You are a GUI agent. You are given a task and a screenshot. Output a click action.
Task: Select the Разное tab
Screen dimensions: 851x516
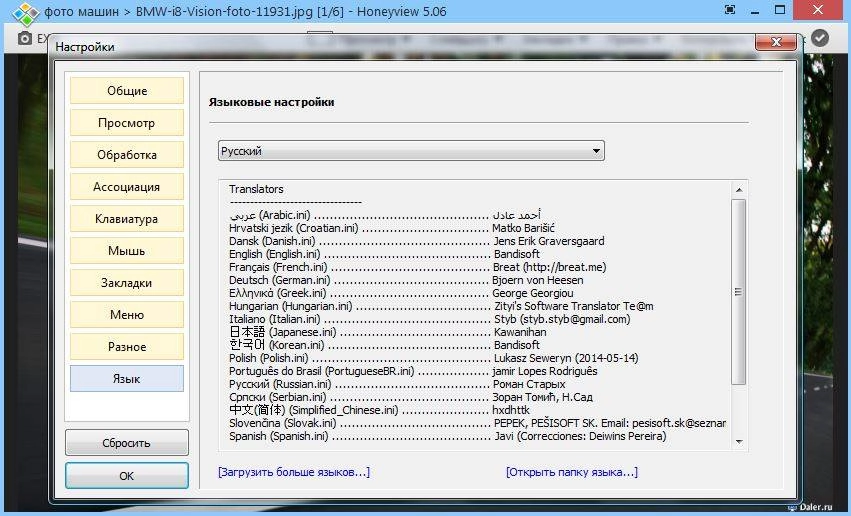[127, 347]
